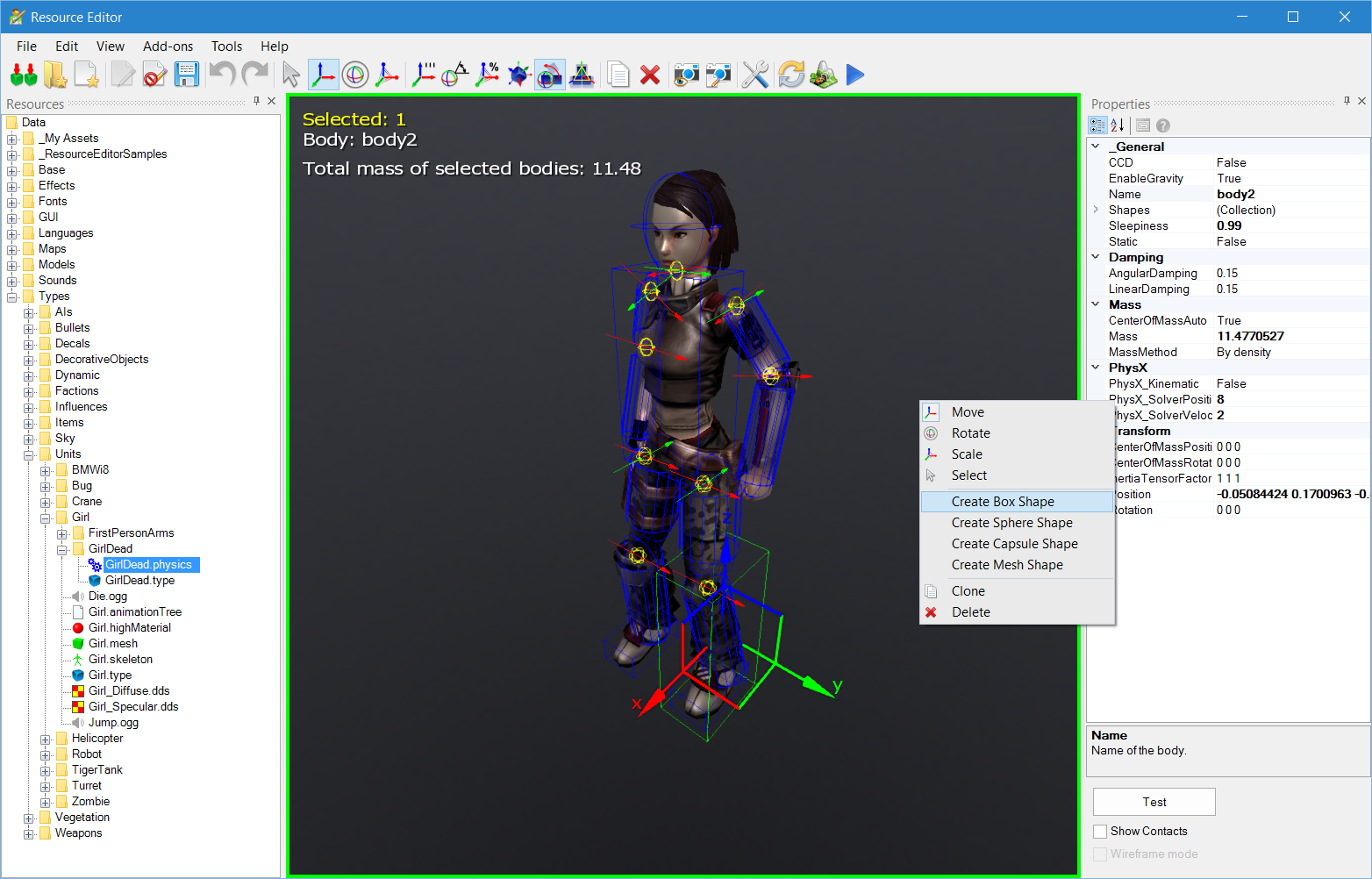Image resolution: width=1372 pixels, height=879 pixels.
Task: Select the Rotate tool in toolbar
Action: [x=355, y=75]
